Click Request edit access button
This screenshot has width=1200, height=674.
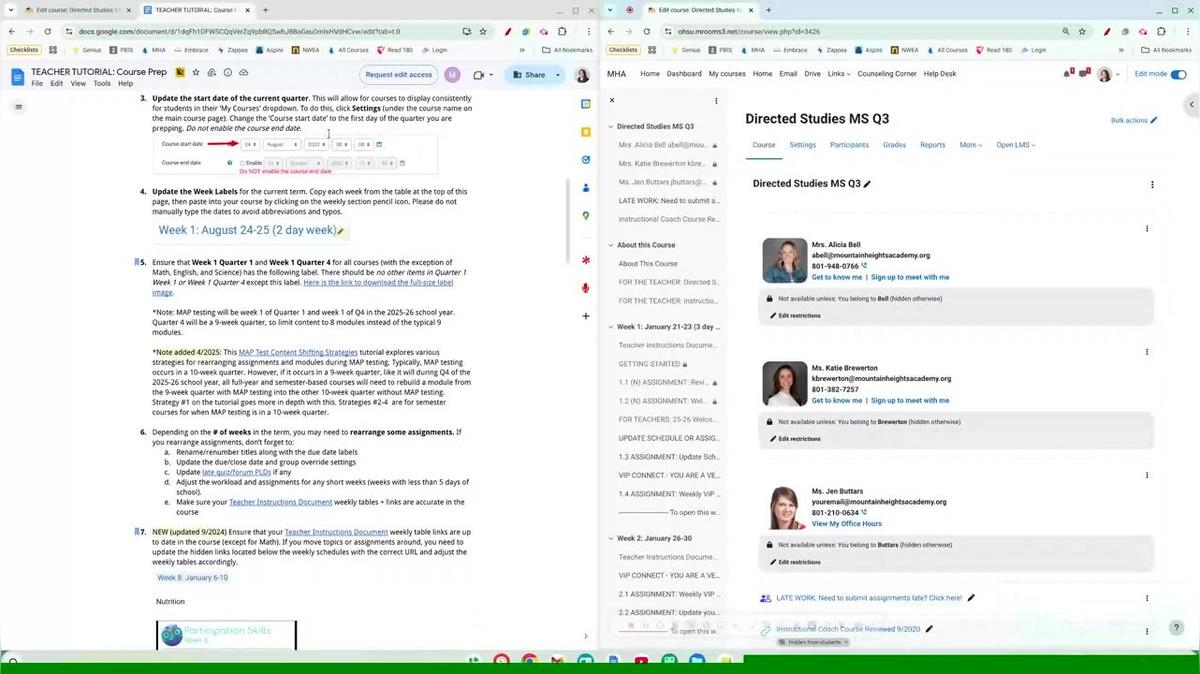399,75
